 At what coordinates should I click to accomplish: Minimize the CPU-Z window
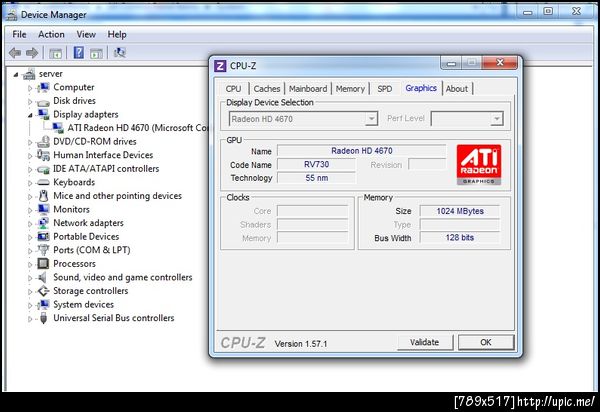tap(451, 63)
